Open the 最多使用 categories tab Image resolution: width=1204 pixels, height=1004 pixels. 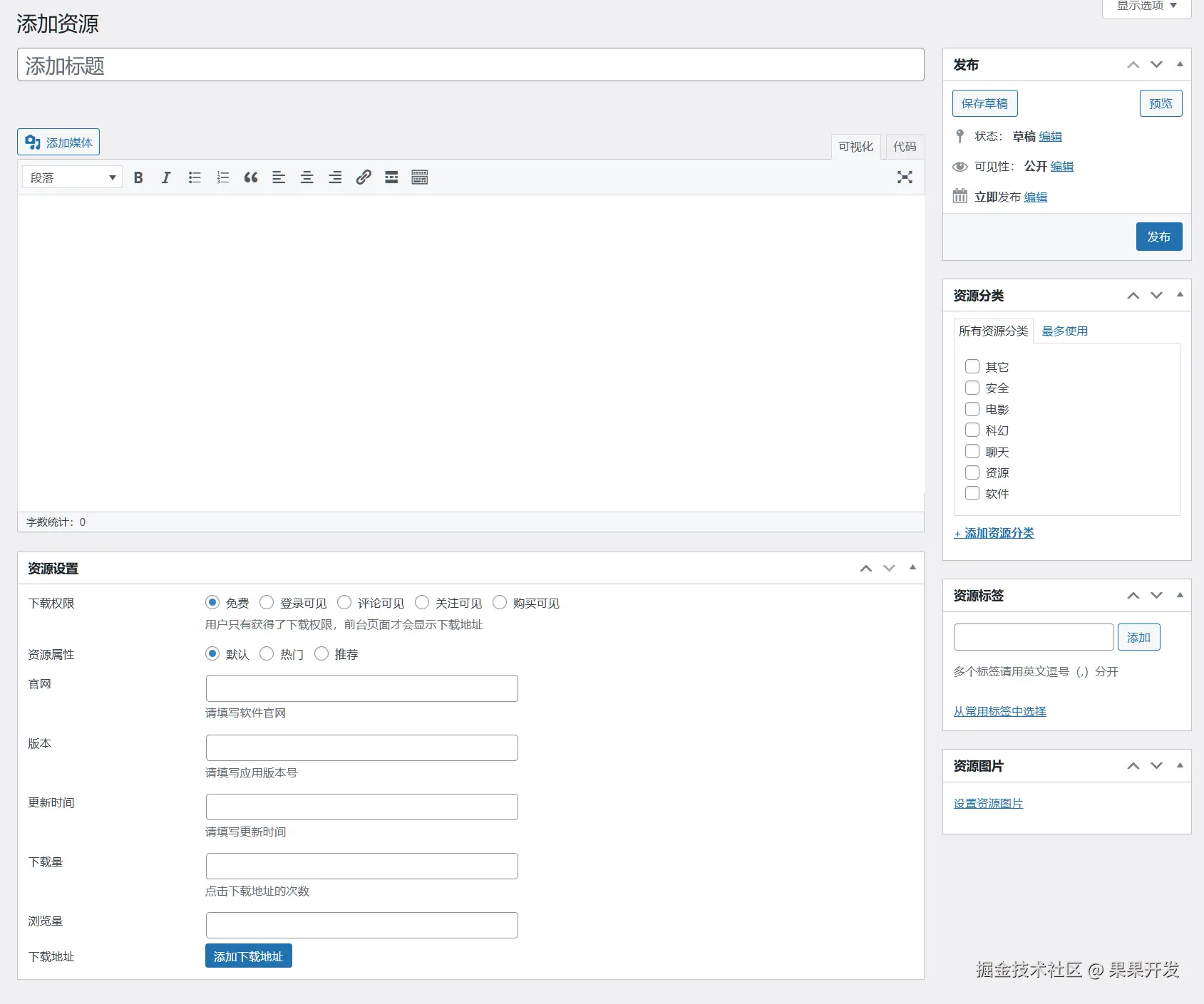pyautogui.click(x=1064, y=331)
